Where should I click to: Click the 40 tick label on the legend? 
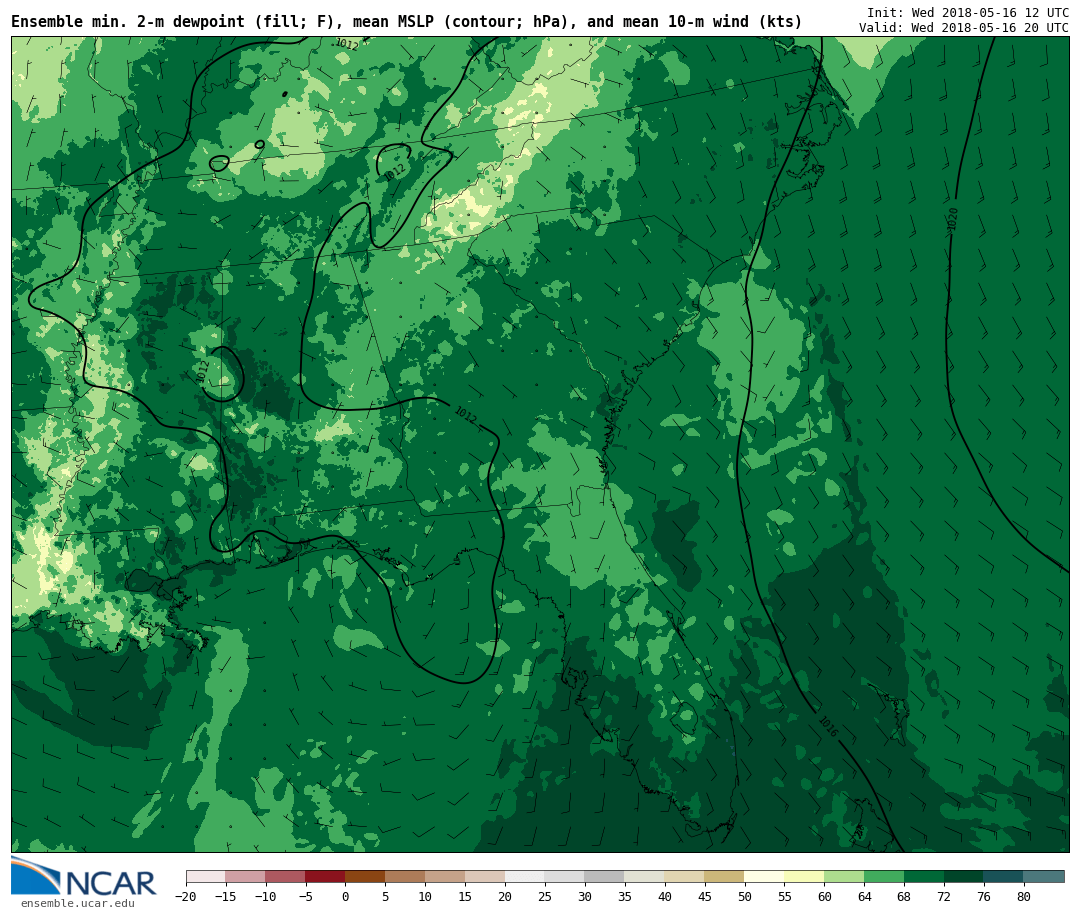(x=665, y=896)
